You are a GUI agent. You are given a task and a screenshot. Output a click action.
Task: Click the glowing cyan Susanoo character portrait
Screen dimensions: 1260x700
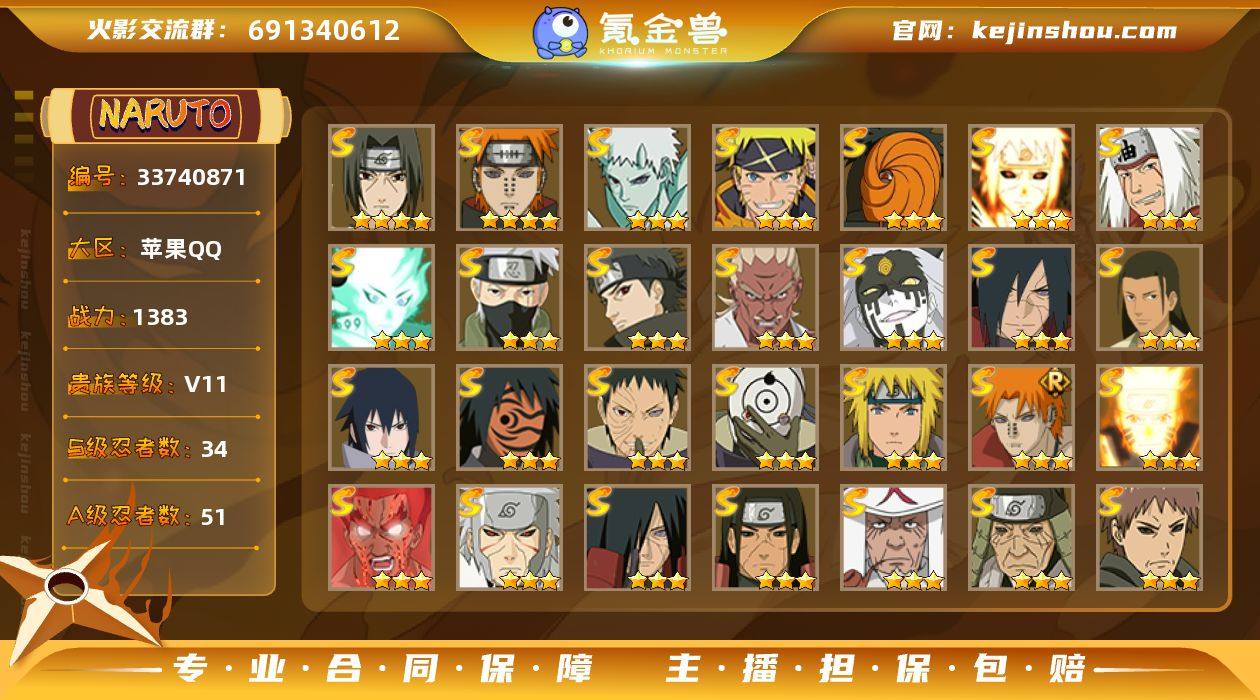(x=381, y=298)
